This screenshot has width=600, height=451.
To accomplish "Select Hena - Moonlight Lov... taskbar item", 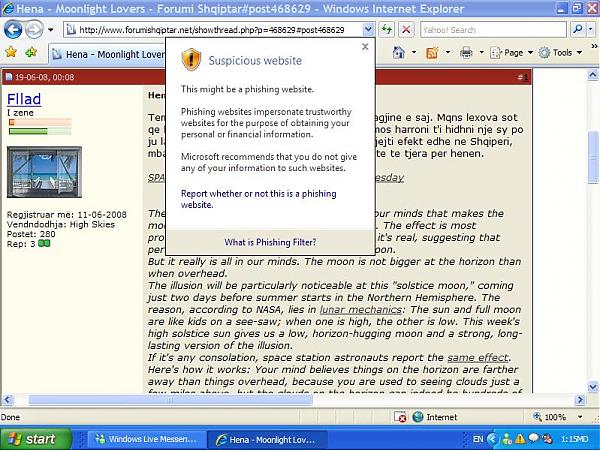I will coord(267,440).
